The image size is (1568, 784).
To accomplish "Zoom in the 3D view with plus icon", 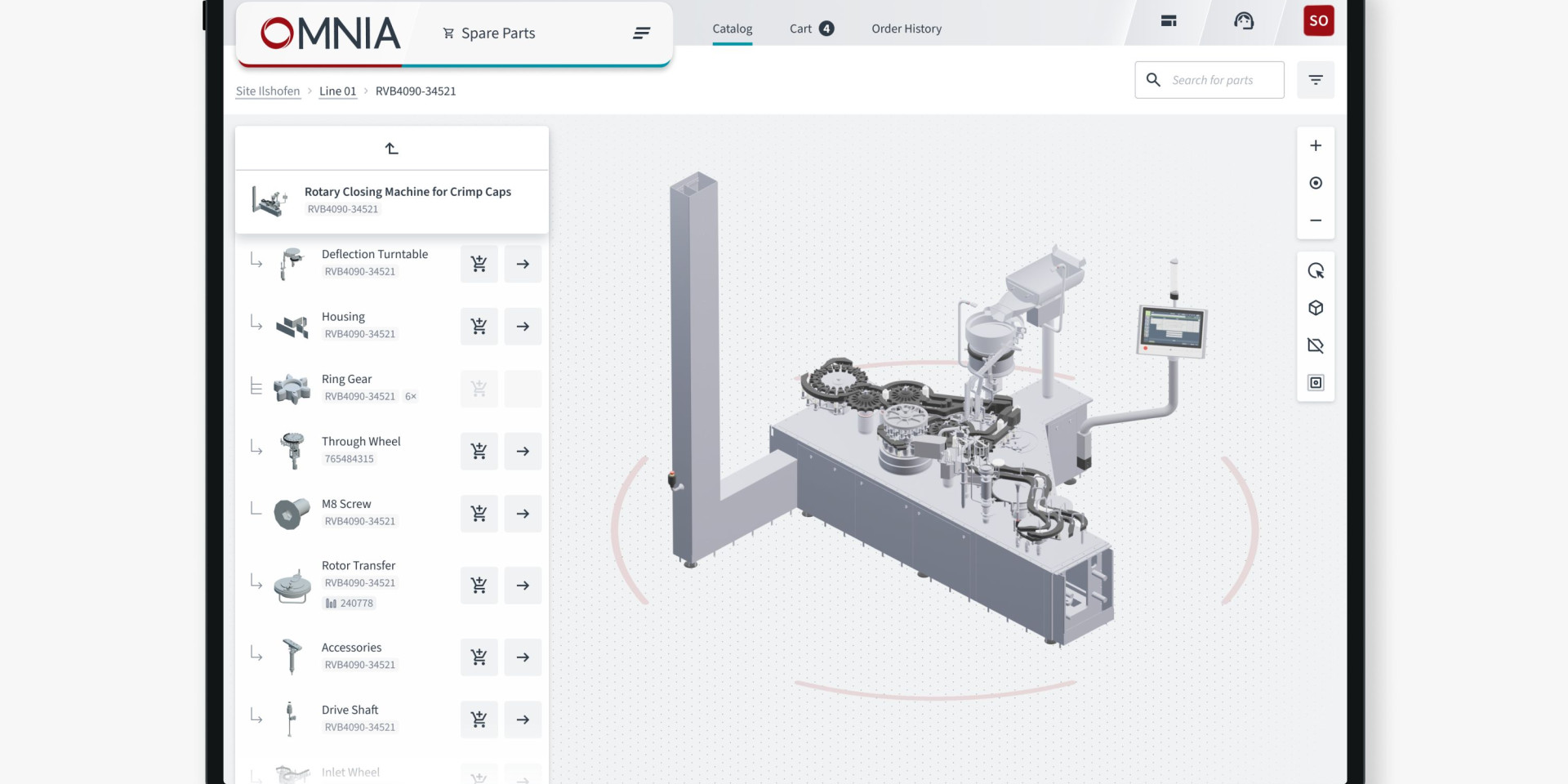I will pos(1315,146).
